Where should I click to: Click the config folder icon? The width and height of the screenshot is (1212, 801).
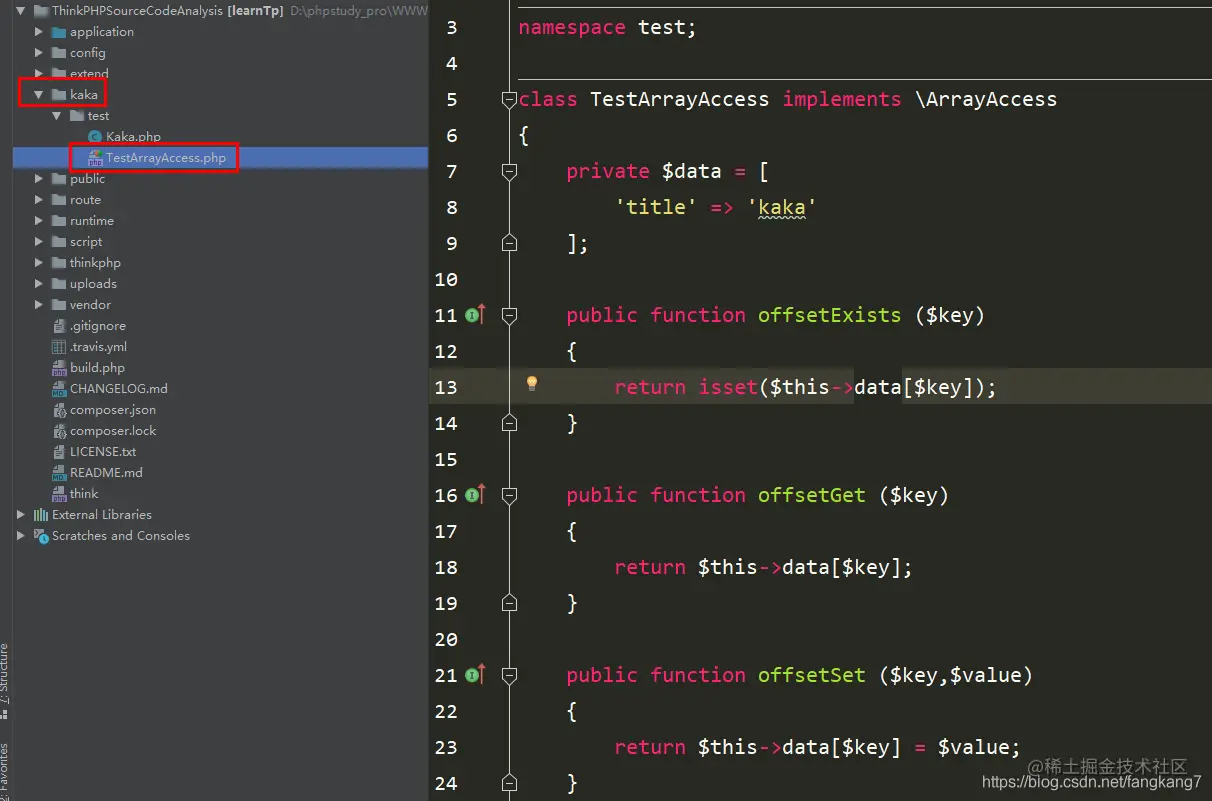click(58, 53)
